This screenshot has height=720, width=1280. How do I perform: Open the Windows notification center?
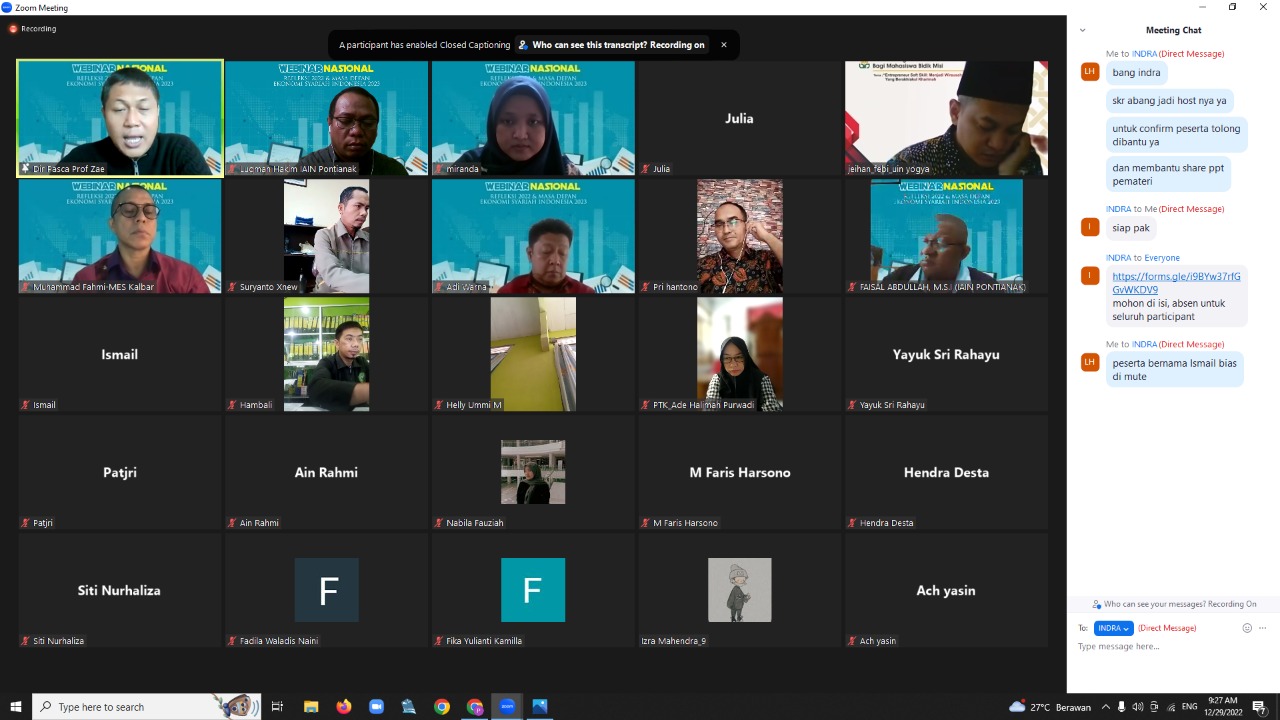click(1259, 707)
